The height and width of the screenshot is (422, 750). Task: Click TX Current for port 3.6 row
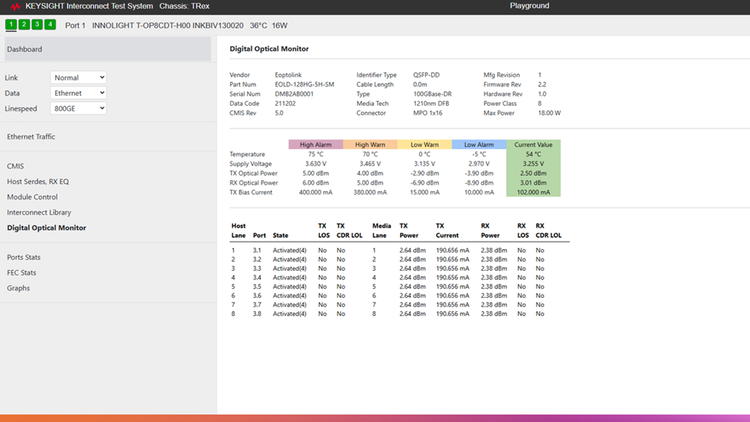452,296
